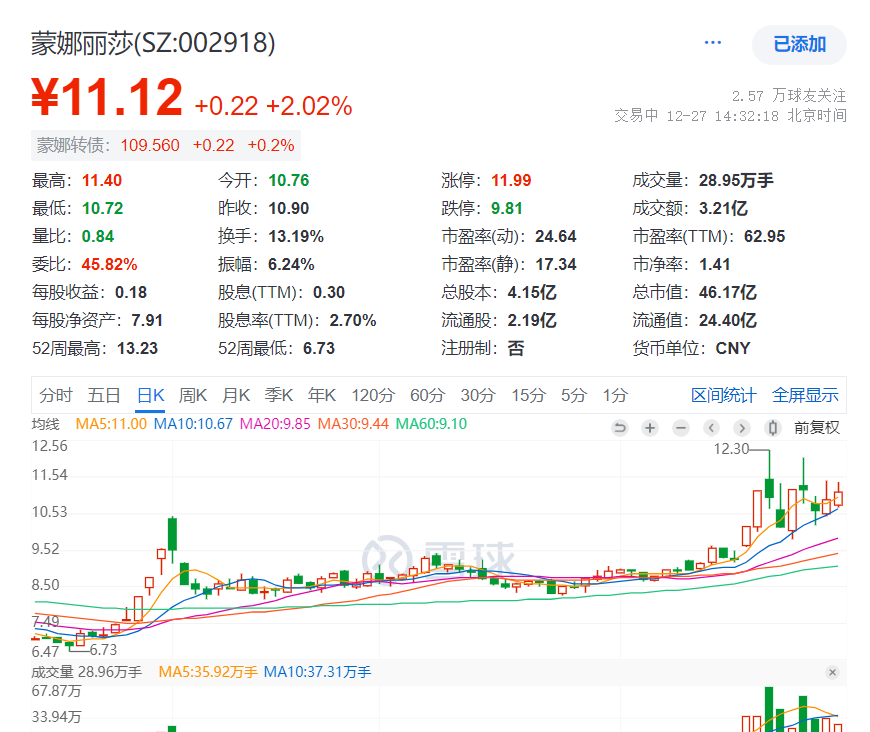Open the 成交量 indicator selector

pos(52,672)
